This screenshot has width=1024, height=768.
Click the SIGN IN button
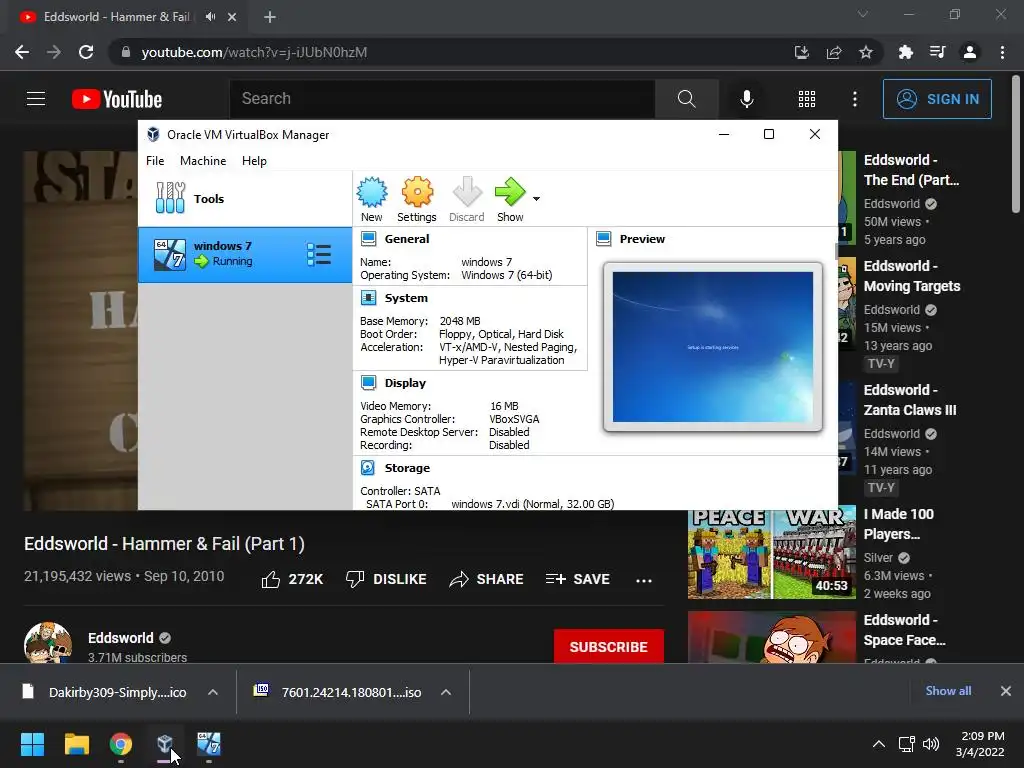tap(937, 99)
